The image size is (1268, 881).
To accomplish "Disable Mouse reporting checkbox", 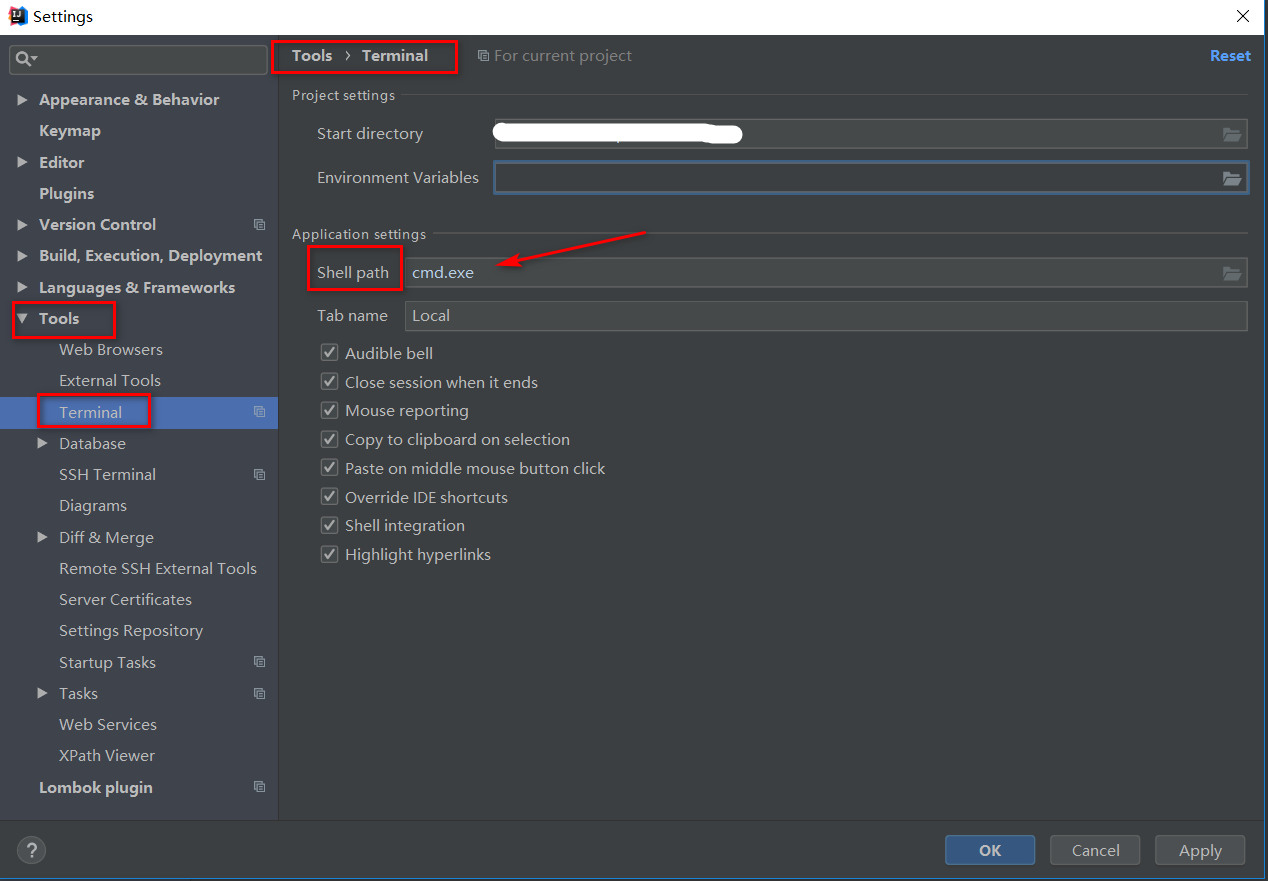I will 329,411.
